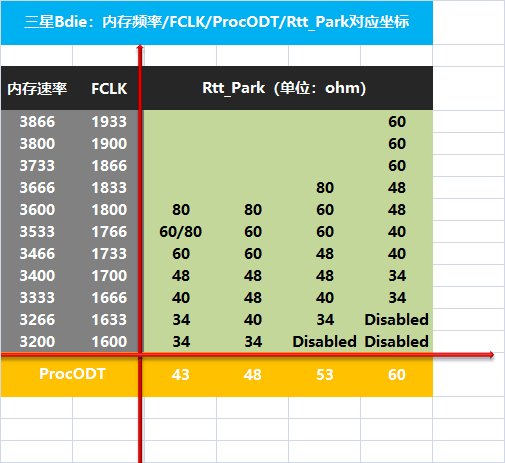Select ProcODT value 53

tap(325, 375)
